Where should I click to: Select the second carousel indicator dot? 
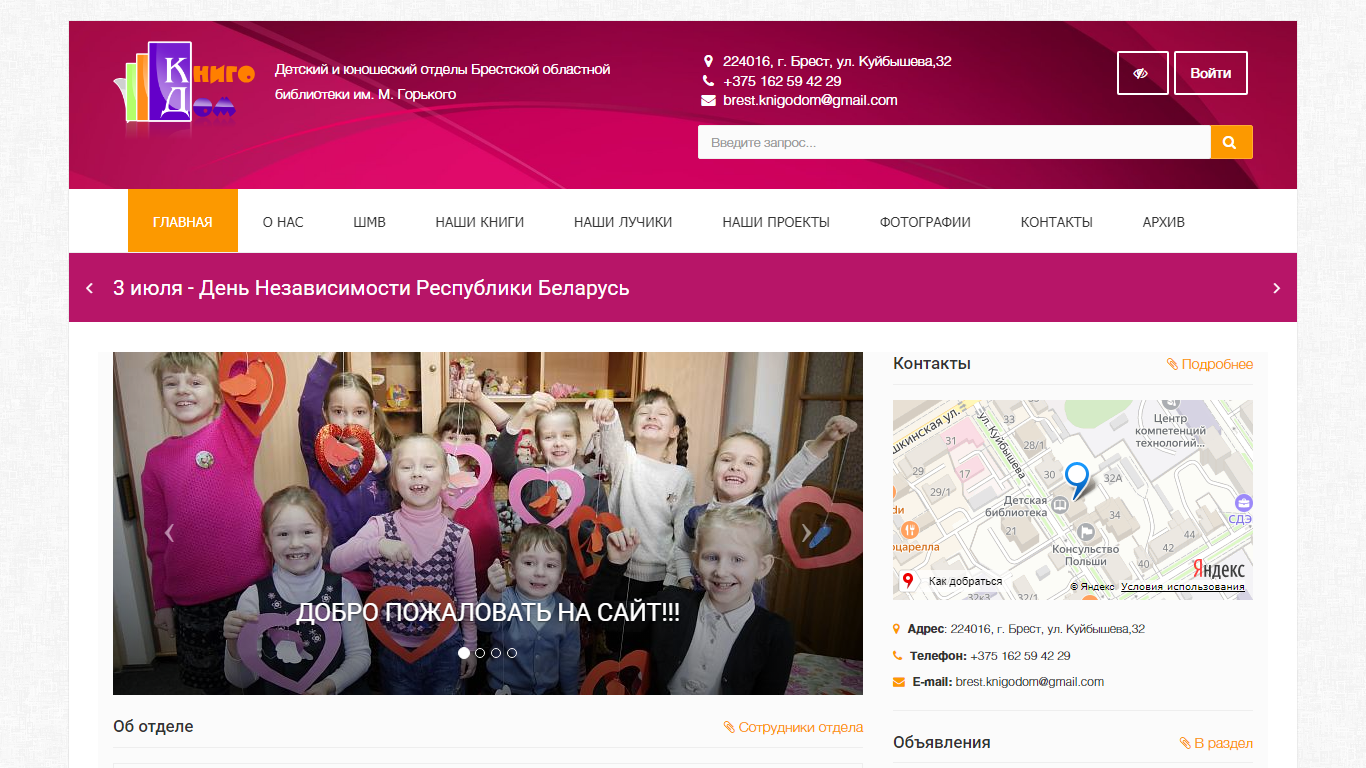(x=480, y=652)
